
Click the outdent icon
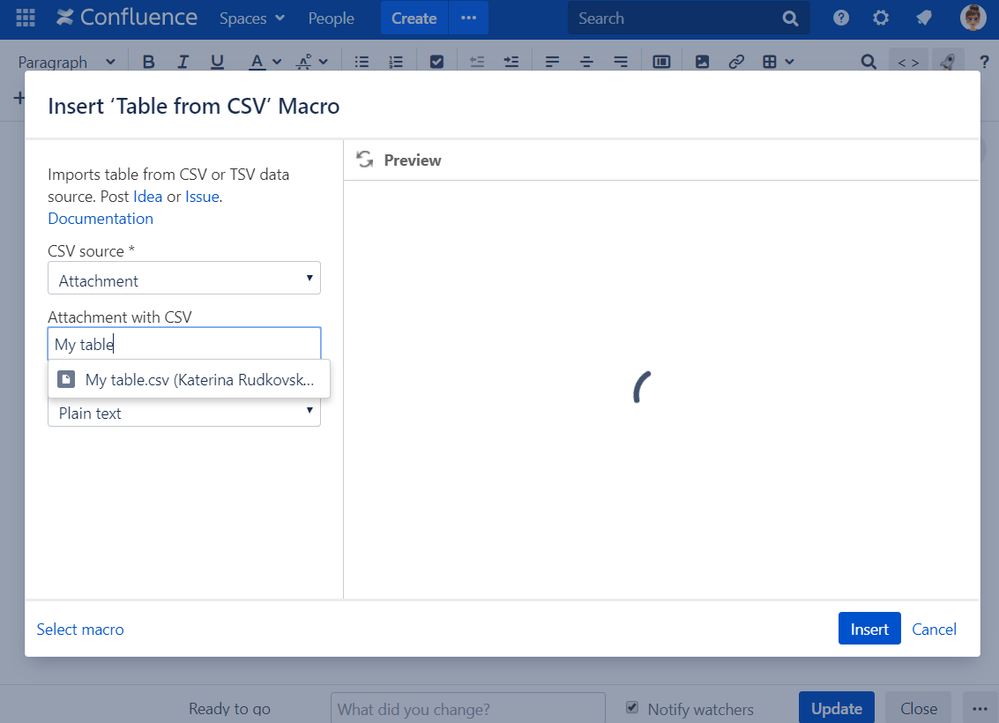(477, 62)
